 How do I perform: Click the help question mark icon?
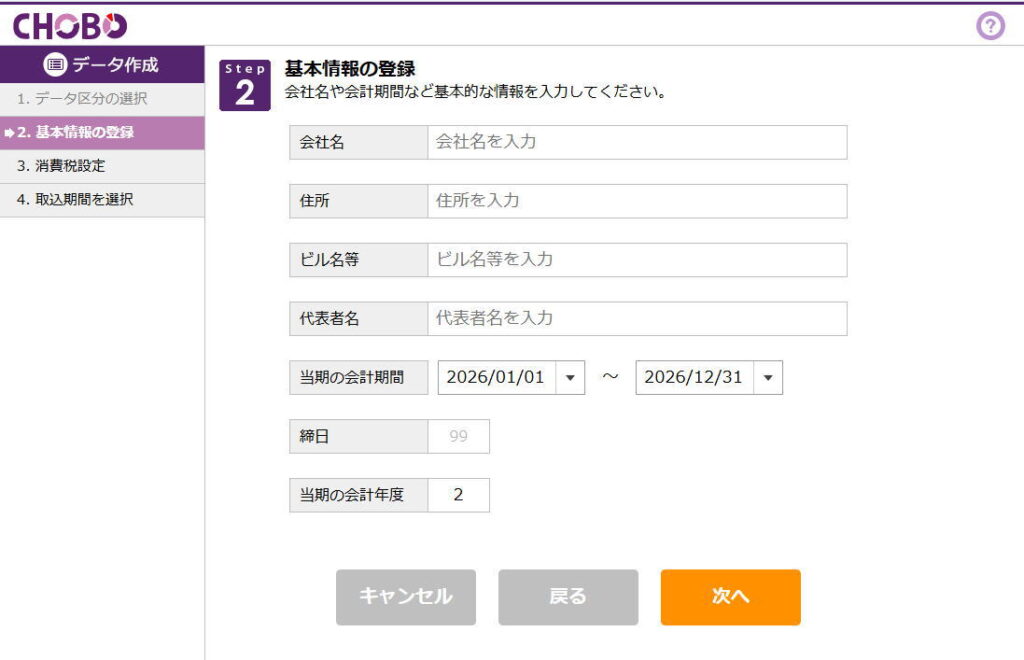click(x=989, y=27)
